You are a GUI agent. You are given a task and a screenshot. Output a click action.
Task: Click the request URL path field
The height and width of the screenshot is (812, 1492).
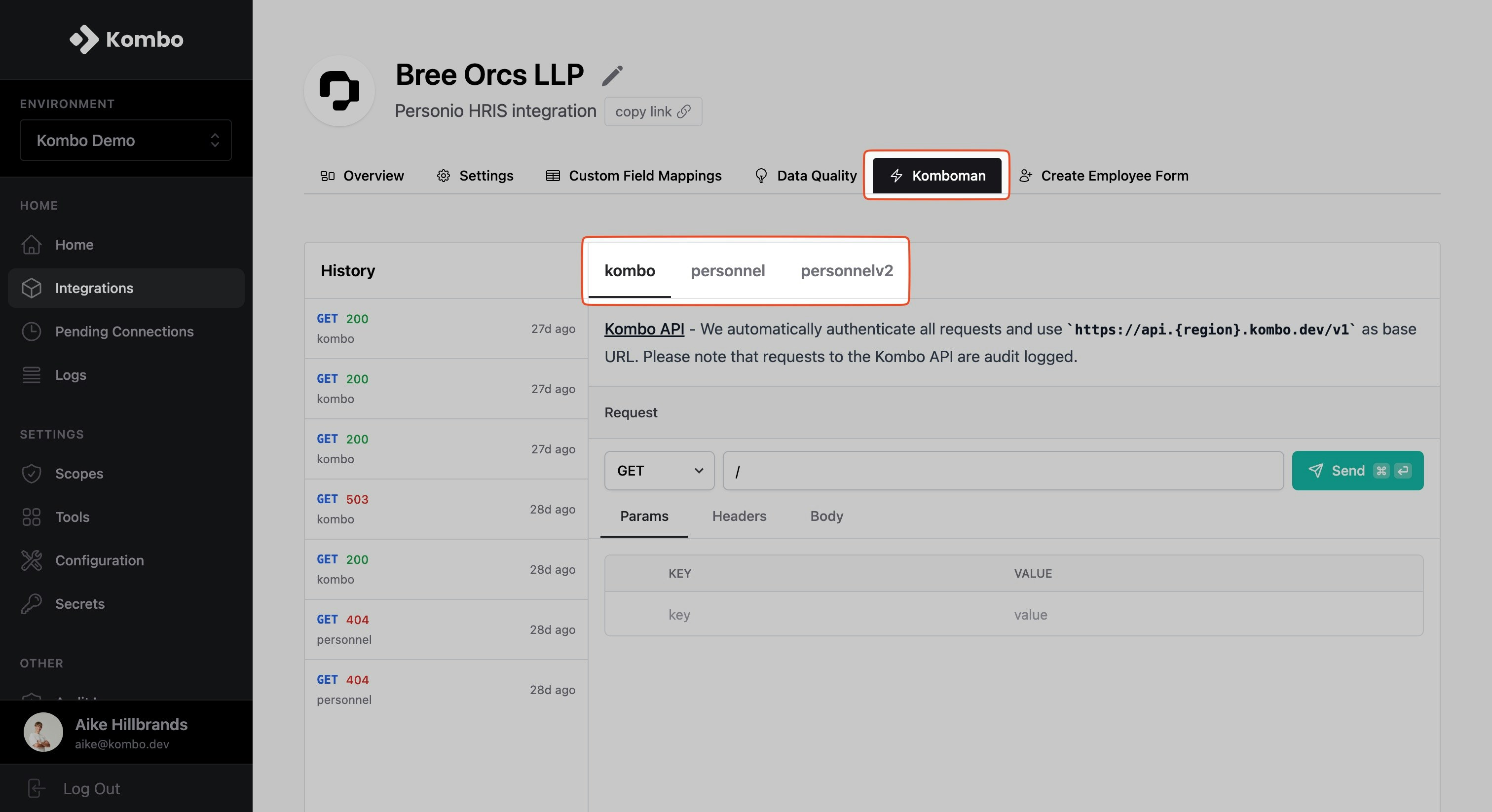point(1003,471)
